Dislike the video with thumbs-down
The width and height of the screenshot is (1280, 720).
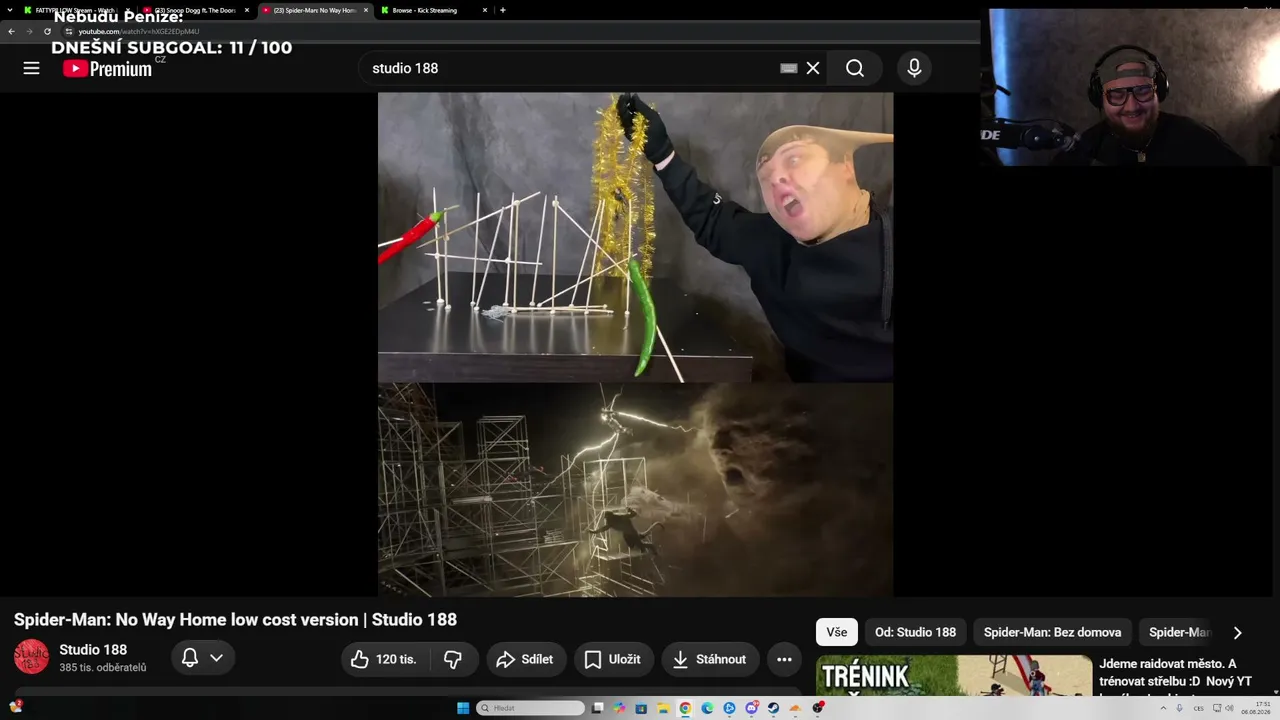pyautogui.click(x=453, y=659)
